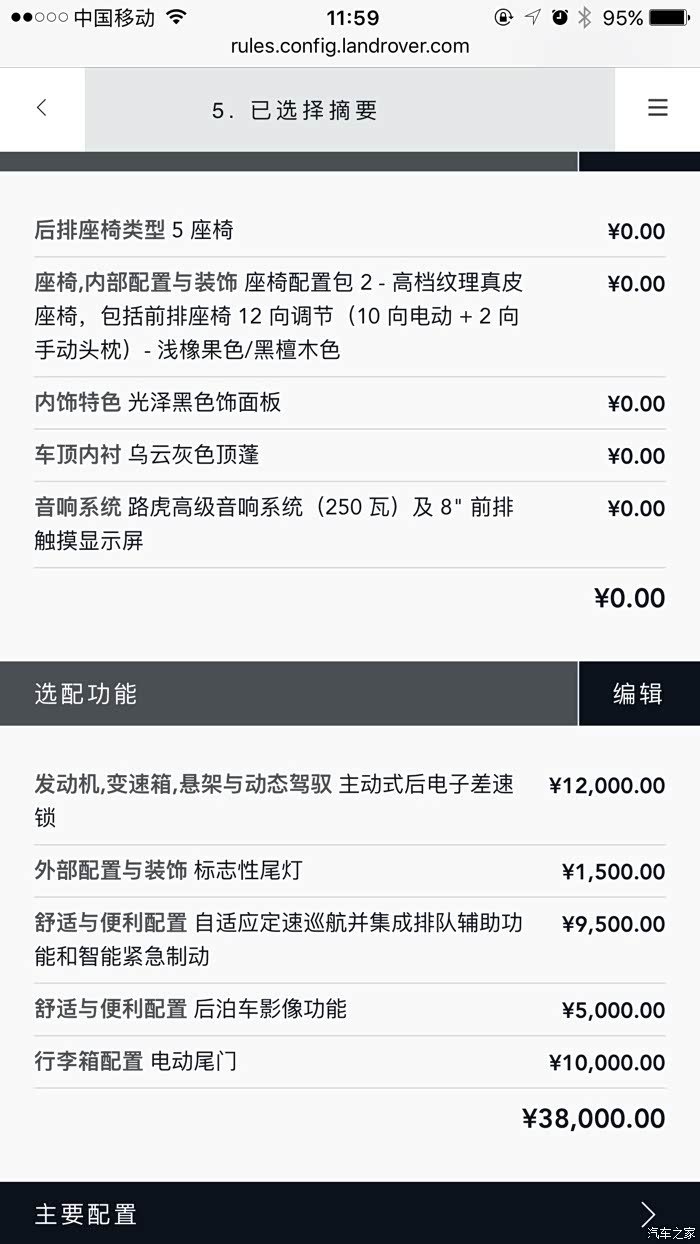Tap the 11:59 clock in status bar

[x=352, y=17]
